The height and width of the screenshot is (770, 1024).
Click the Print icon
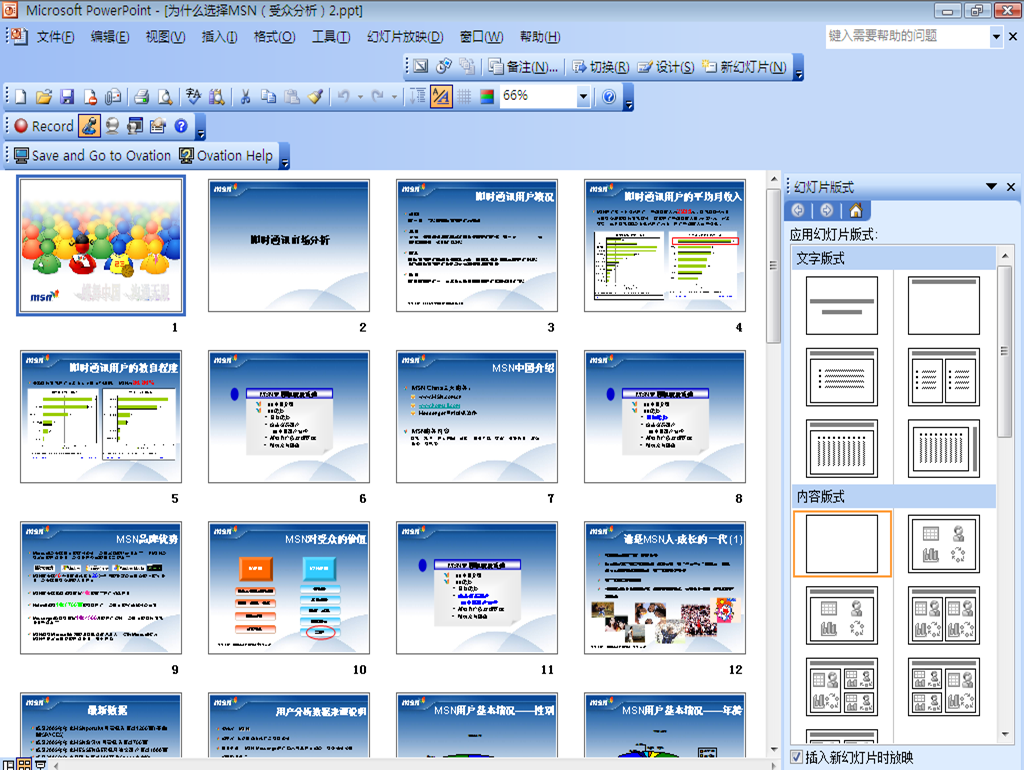point(141,97)
